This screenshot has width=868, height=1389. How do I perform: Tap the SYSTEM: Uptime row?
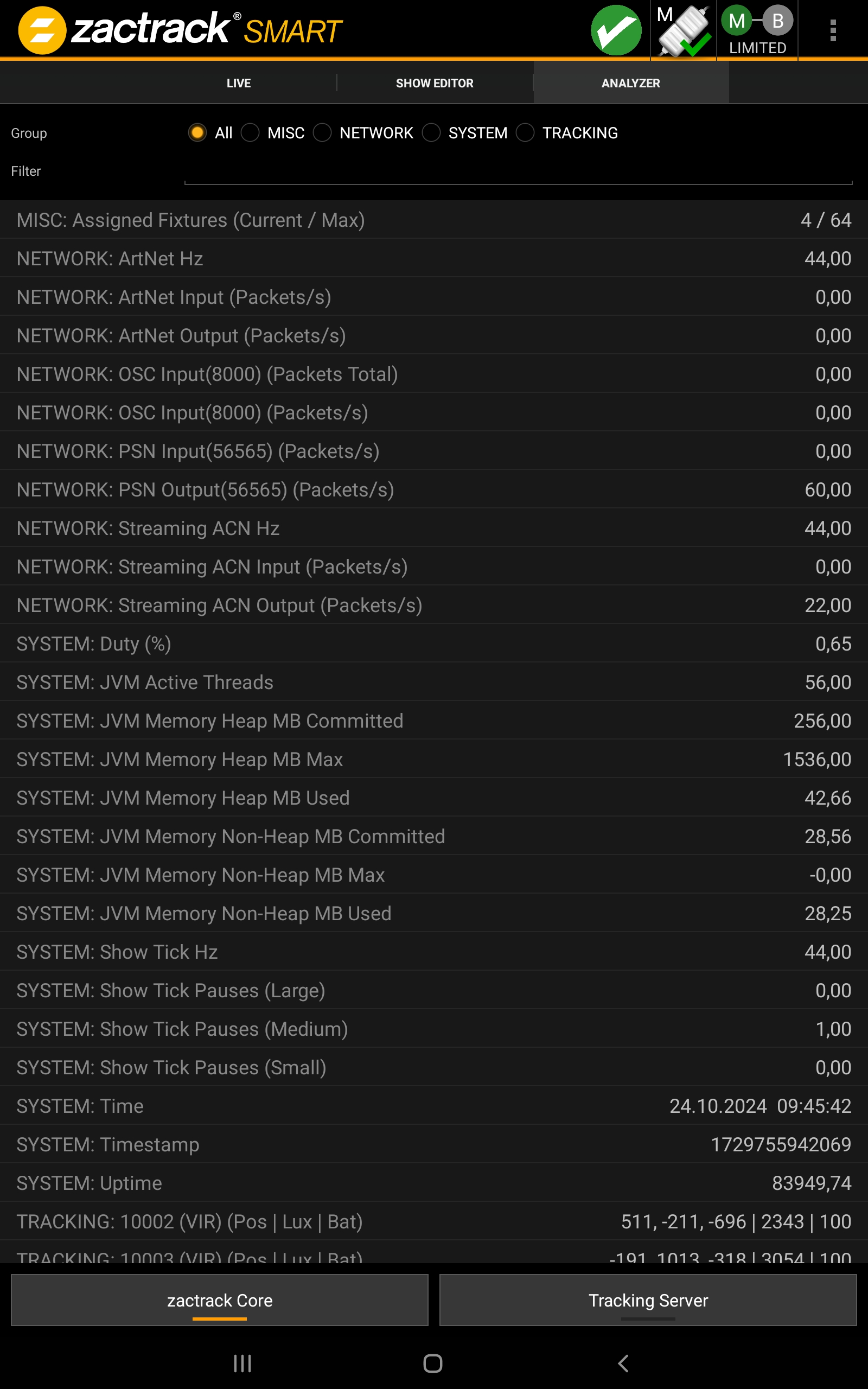coord(434,1183)
